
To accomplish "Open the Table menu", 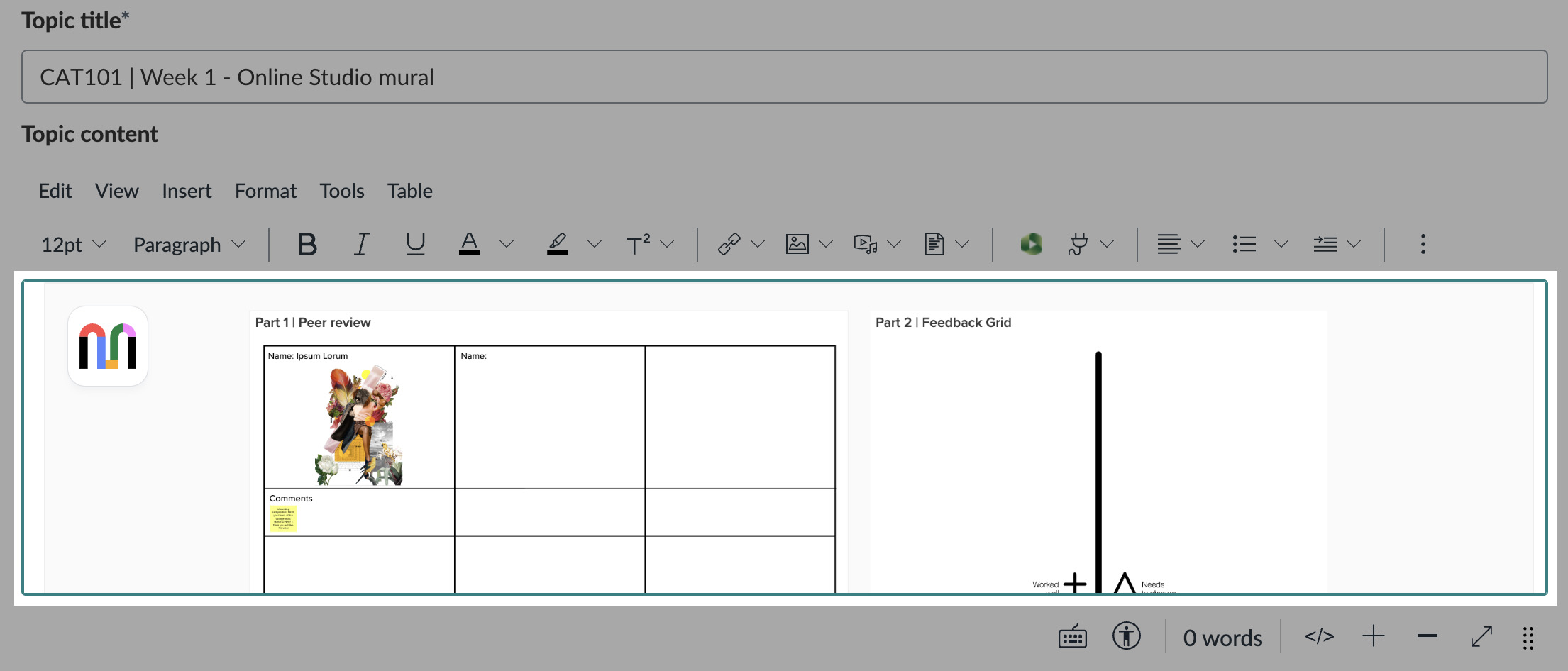I will 409,190.
